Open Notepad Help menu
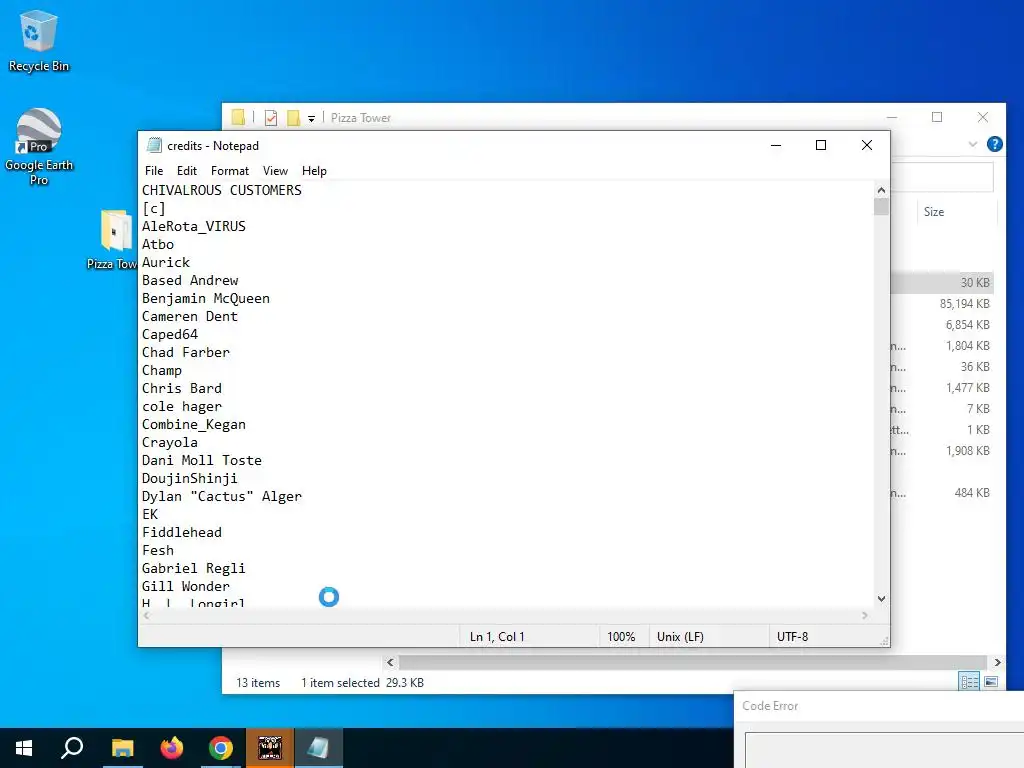The height and width of the screenshot is (768, 1024). click(314, 170)
